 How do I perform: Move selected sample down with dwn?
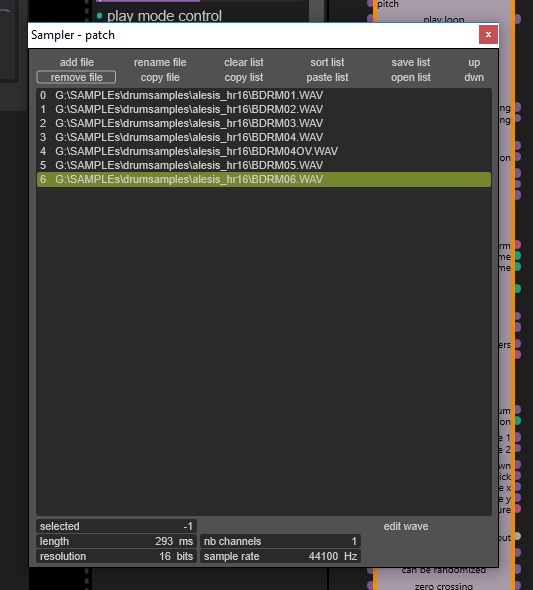[x=474, y=77]
